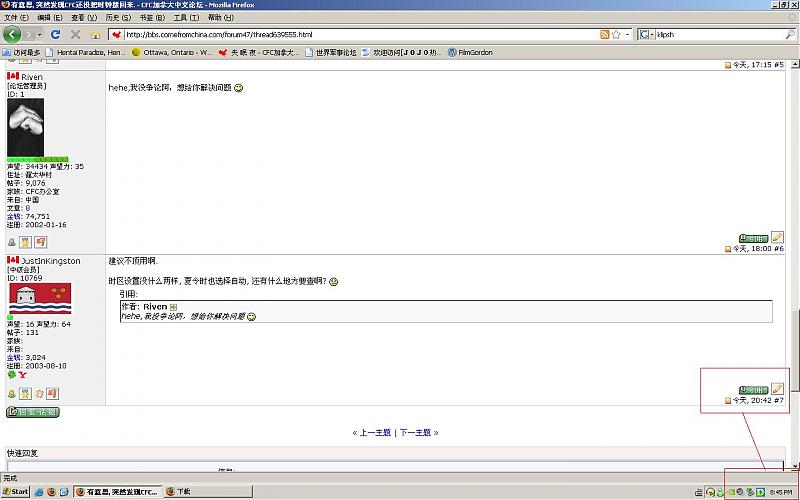
Task: Open the search engine selector dropdown
Action: point(647,35)
